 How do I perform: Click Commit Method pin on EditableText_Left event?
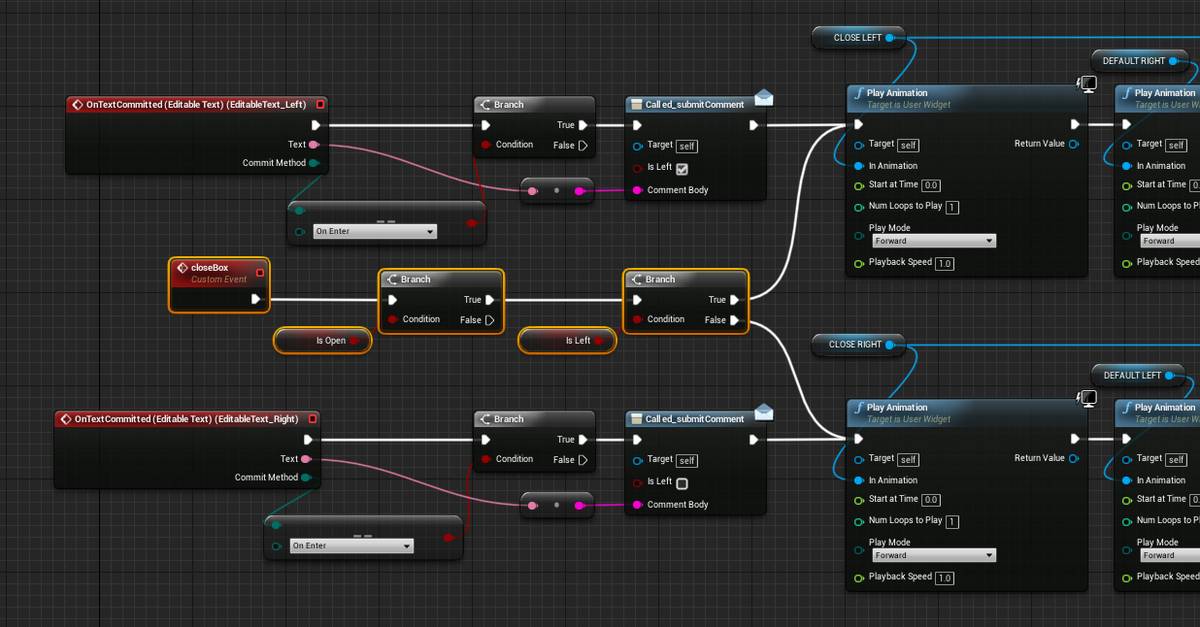coord(314,163)
